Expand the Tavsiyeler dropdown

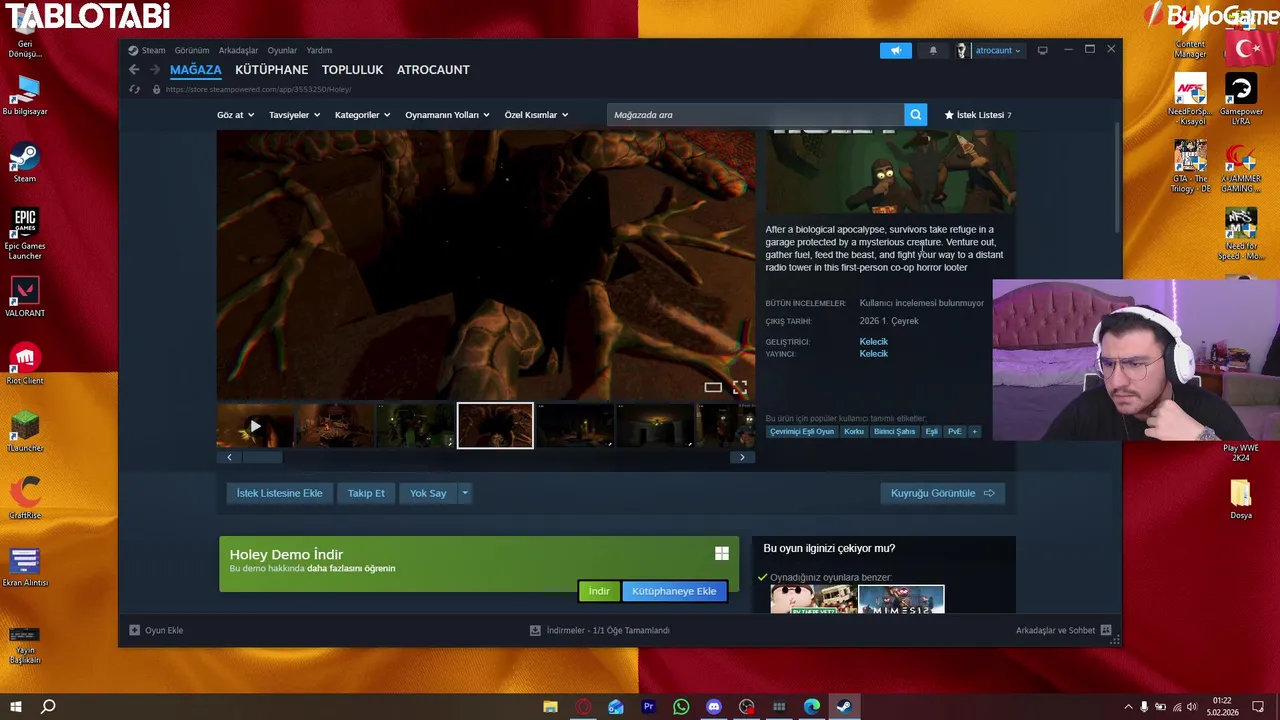tap(294, 115)
